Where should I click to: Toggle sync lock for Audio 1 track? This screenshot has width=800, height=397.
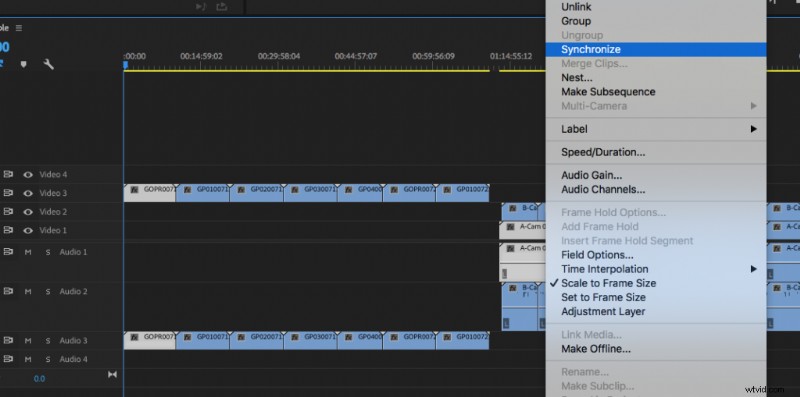8,252
